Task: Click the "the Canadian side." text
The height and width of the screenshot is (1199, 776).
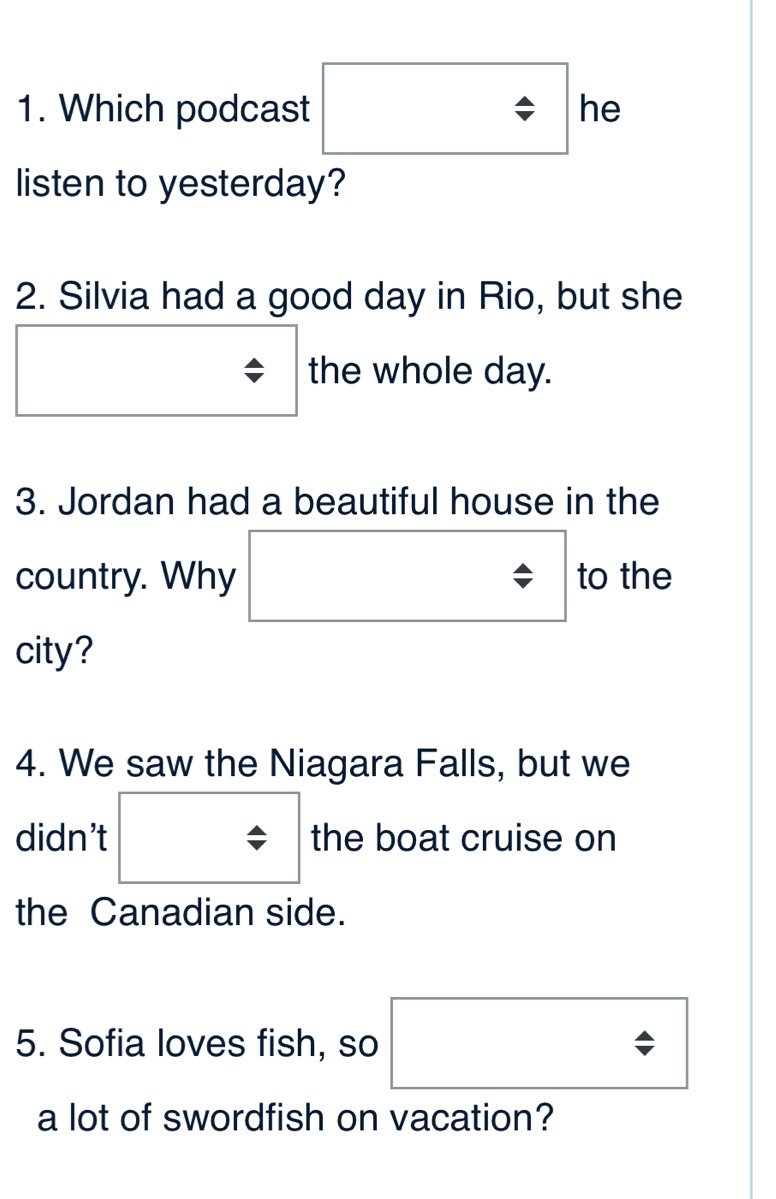Action: pos(182,912)
